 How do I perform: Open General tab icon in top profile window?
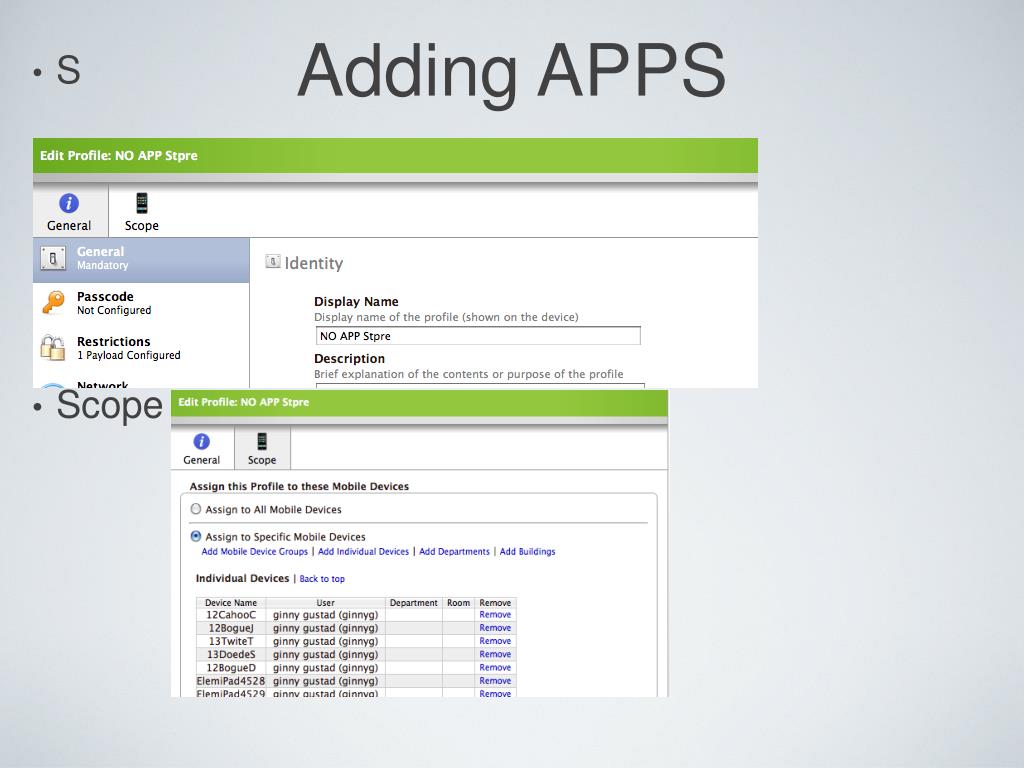(69, 203)
